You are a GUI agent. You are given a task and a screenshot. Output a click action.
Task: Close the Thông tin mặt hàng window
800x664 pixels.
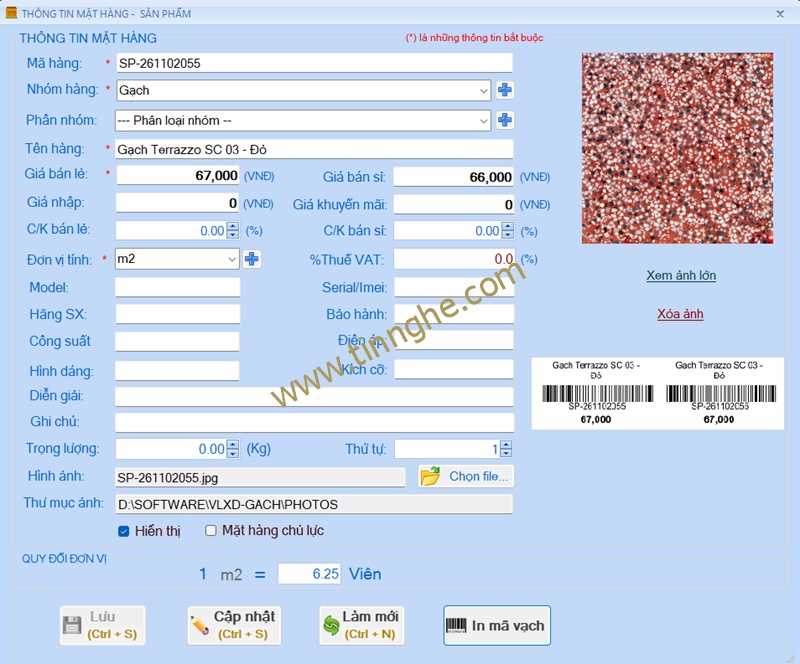point(780,14)
